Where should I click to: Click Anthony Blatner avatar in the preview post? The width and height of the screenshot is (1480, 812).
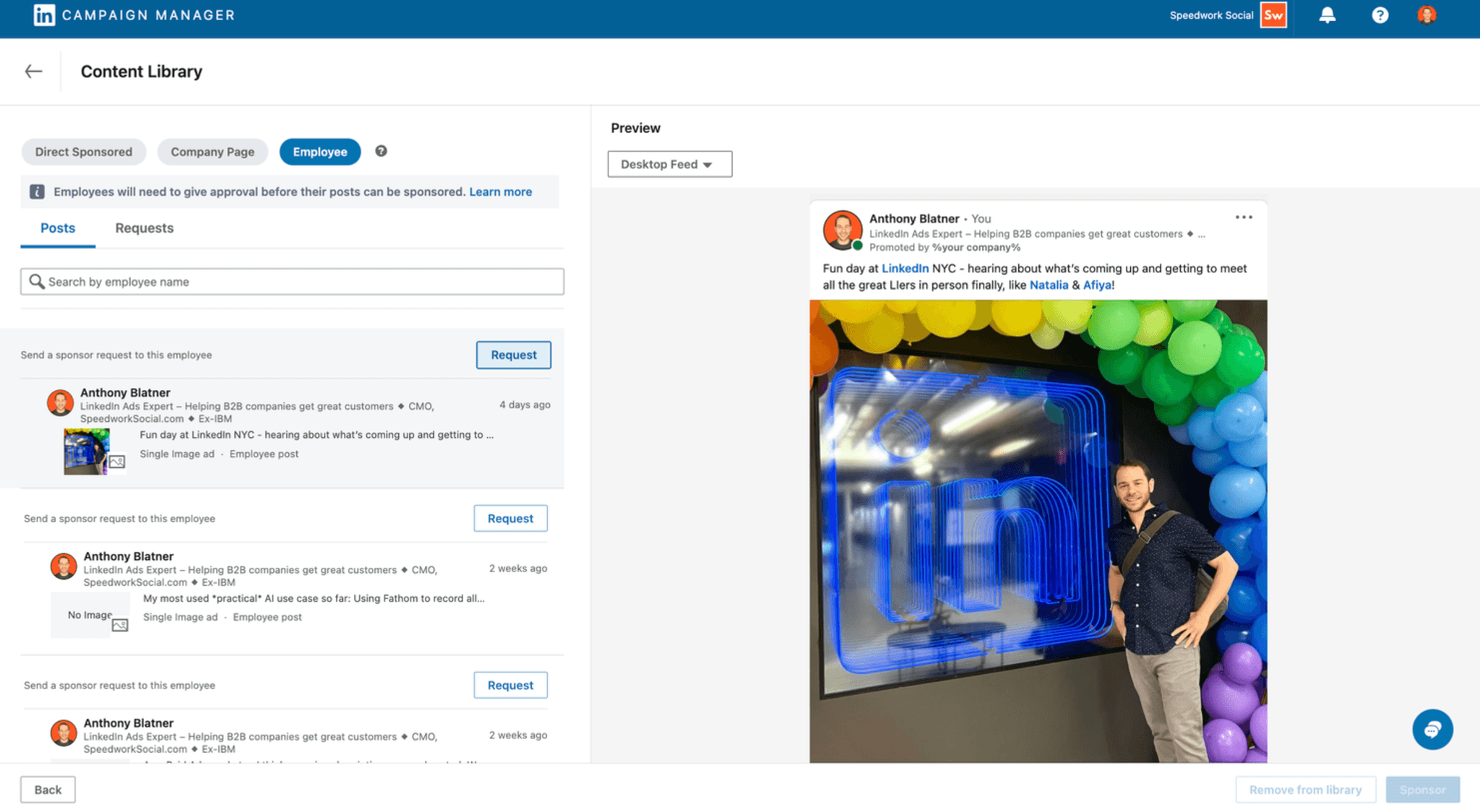coord(843,230)
